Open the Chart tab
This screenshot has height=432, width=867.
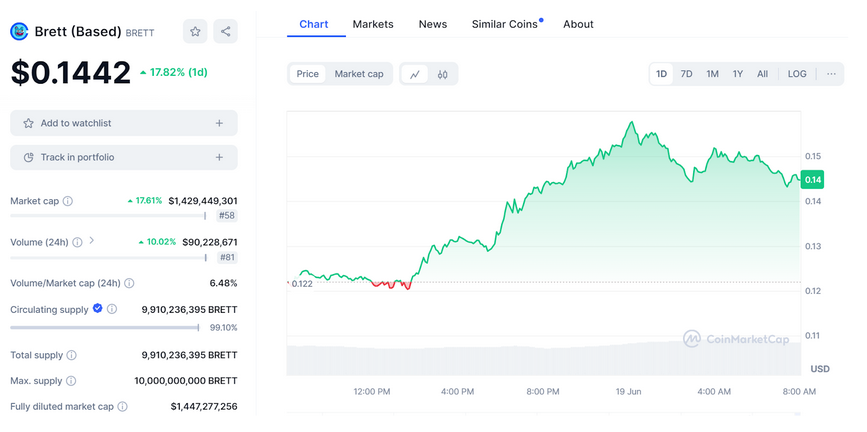pyautogui.click(x=314, y=24)
